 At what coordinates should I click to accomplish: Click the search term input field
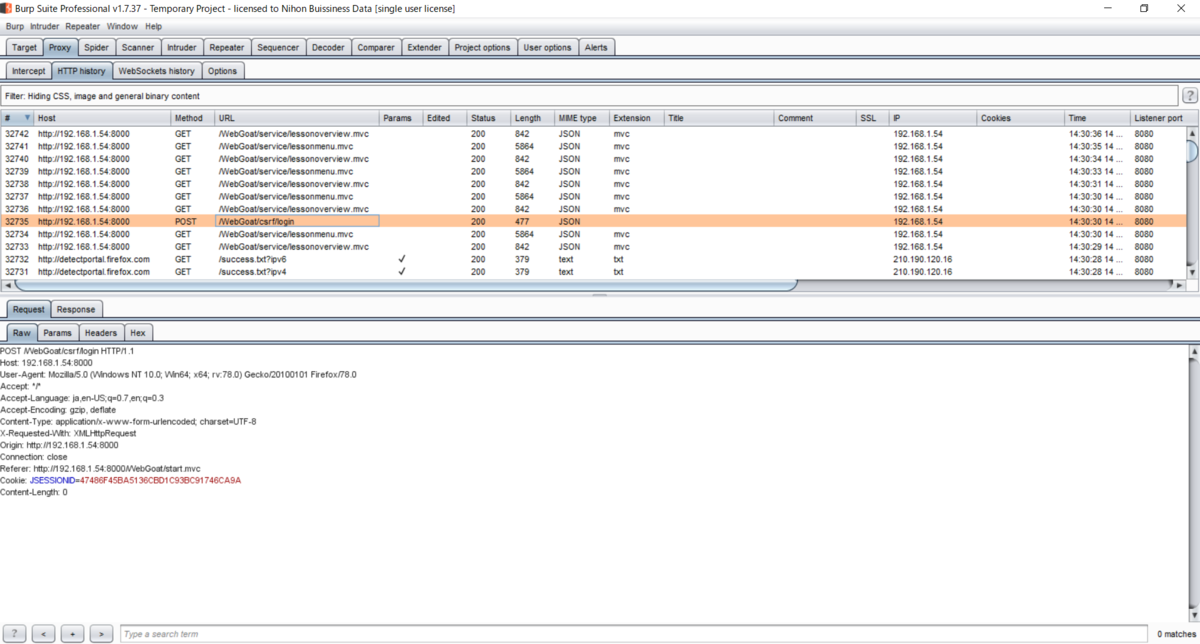634,634
